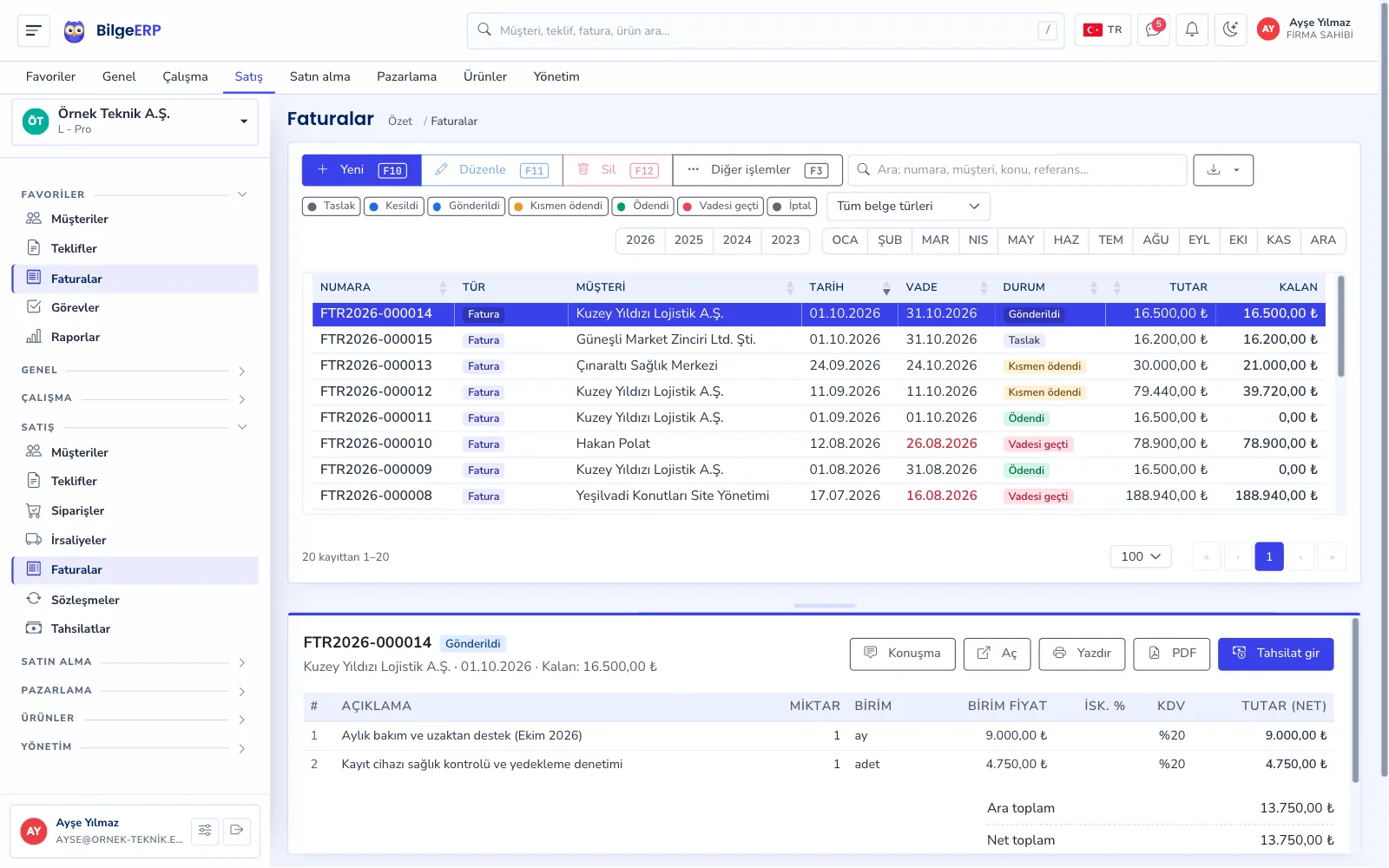This screenshot has width=1389, height=868.
Task: Toggle the Taslak status filter
Action: click(331, 207)
